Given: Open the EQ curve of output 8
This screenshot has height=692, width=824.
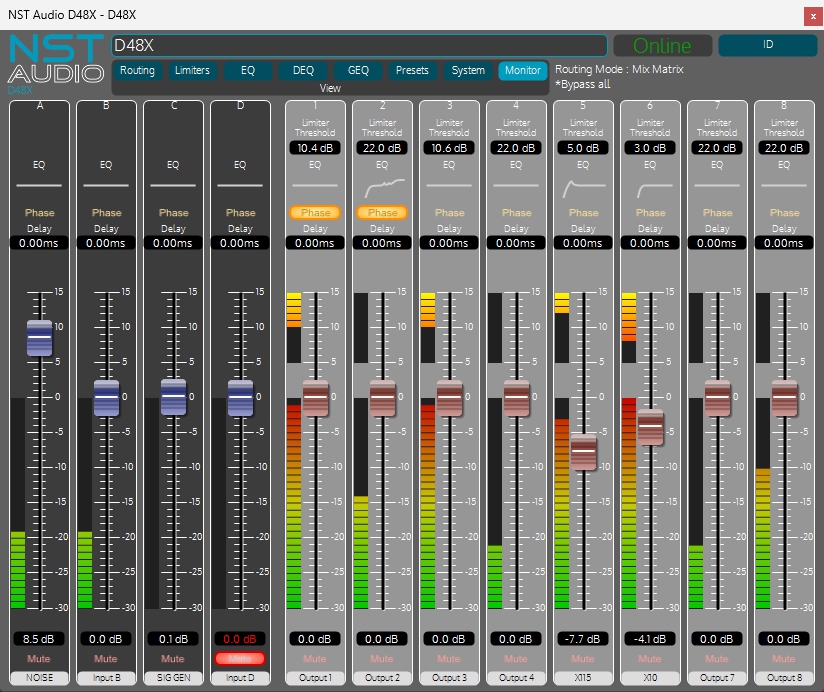Looking at the screenshot, I should [x=784, y=185].
